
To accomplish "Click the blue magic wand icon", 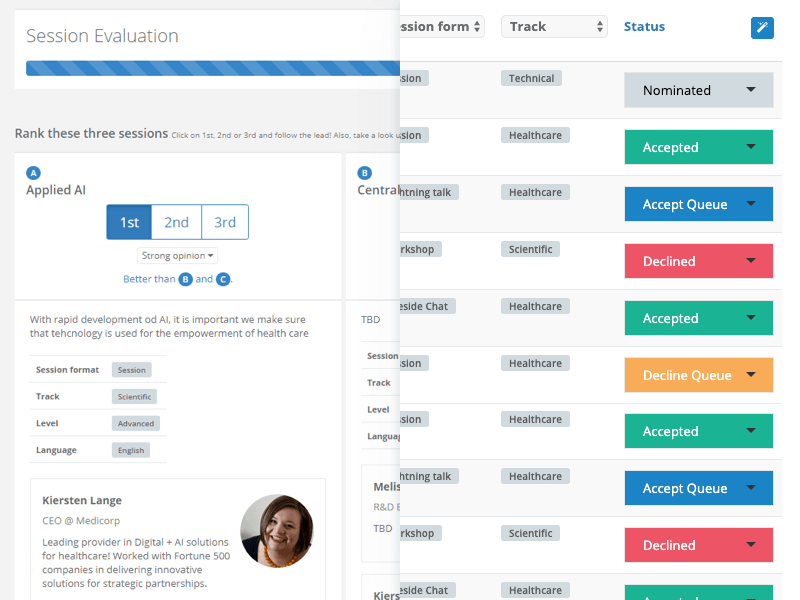I will click(x=762, y=28).
